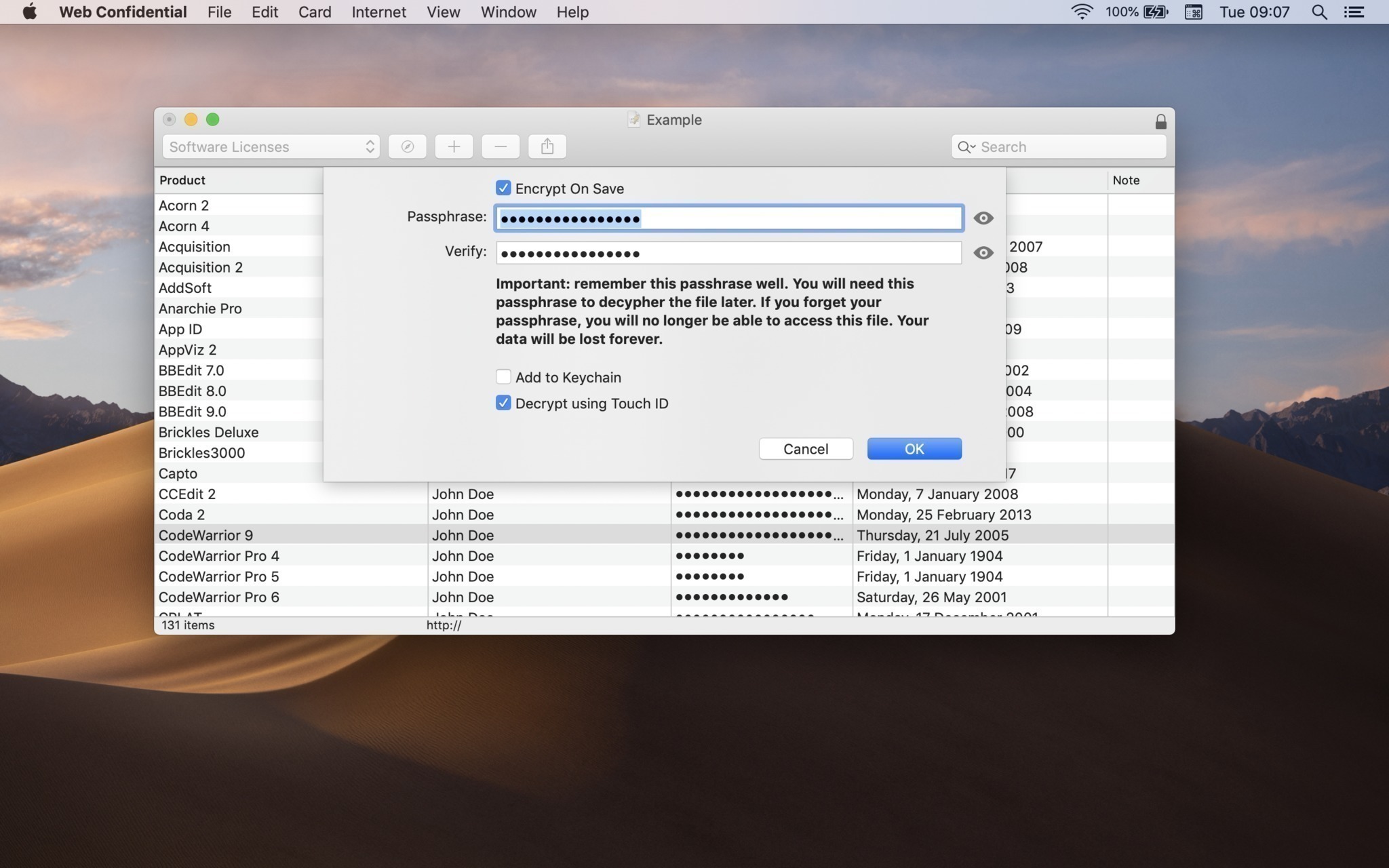Click the date Monday, 25 February 2013
Image resolution: width=1389 pixels, height=868 pixels.
pyautogui.click(x=943, y=514)
